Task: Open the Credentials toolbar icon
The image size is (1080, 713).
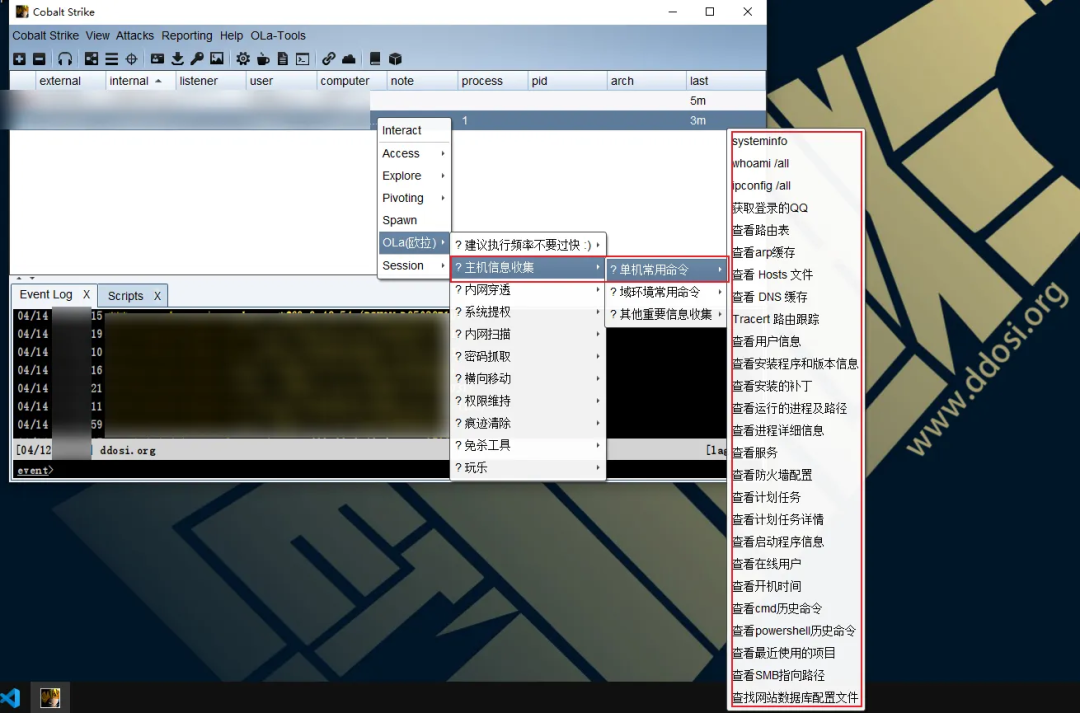Action: (x=157, y=59)
